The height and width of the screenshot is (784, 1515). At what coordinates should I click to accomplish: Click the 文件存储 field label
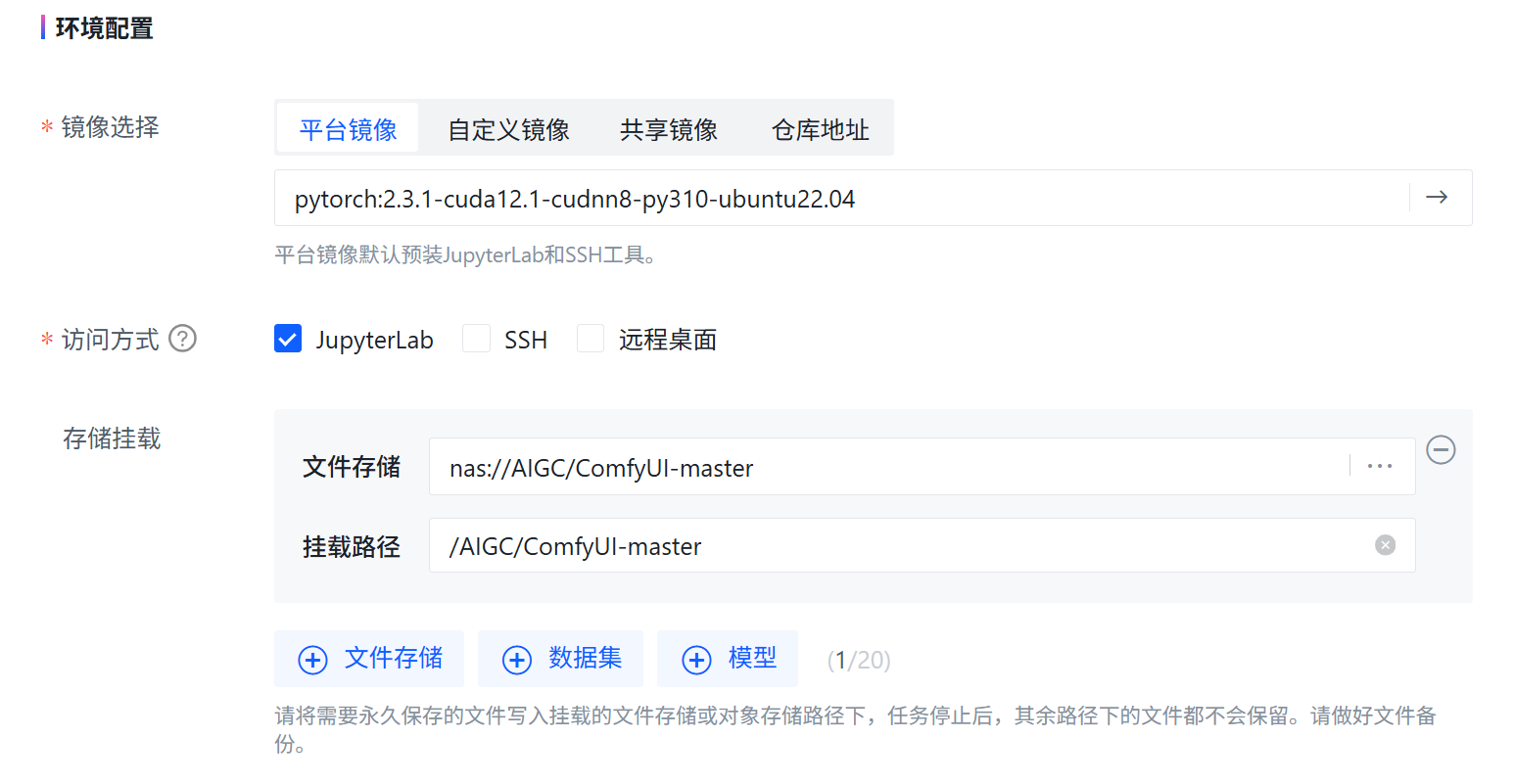pos(352,467)
